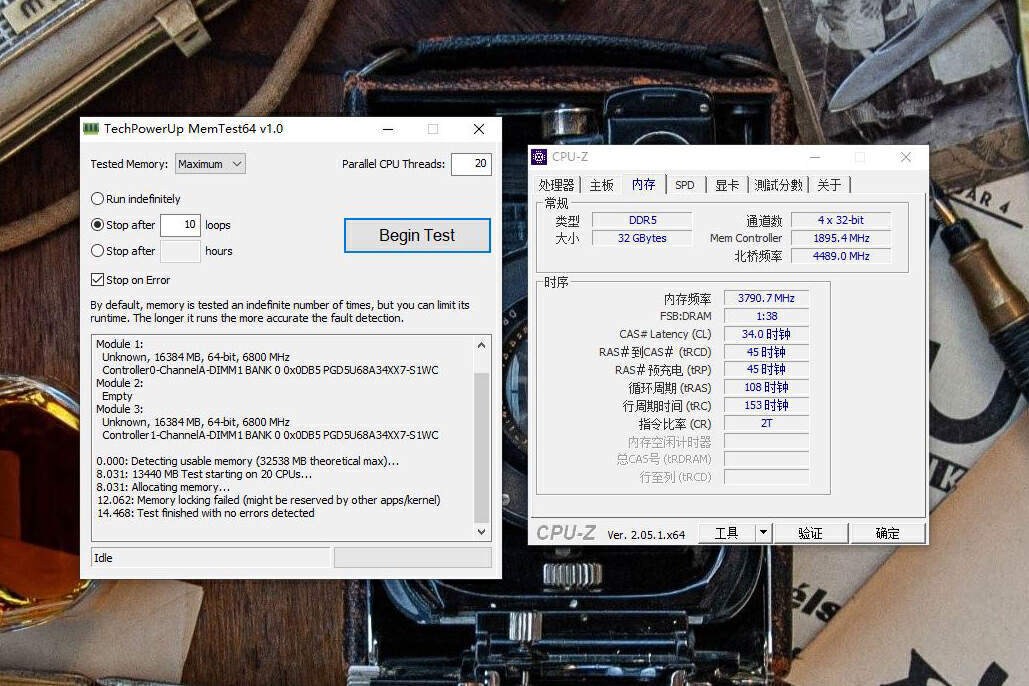Open the SPD tab in CPU-Z
This screenshot has height=686, width=1029.
click(x=684, y=185)
